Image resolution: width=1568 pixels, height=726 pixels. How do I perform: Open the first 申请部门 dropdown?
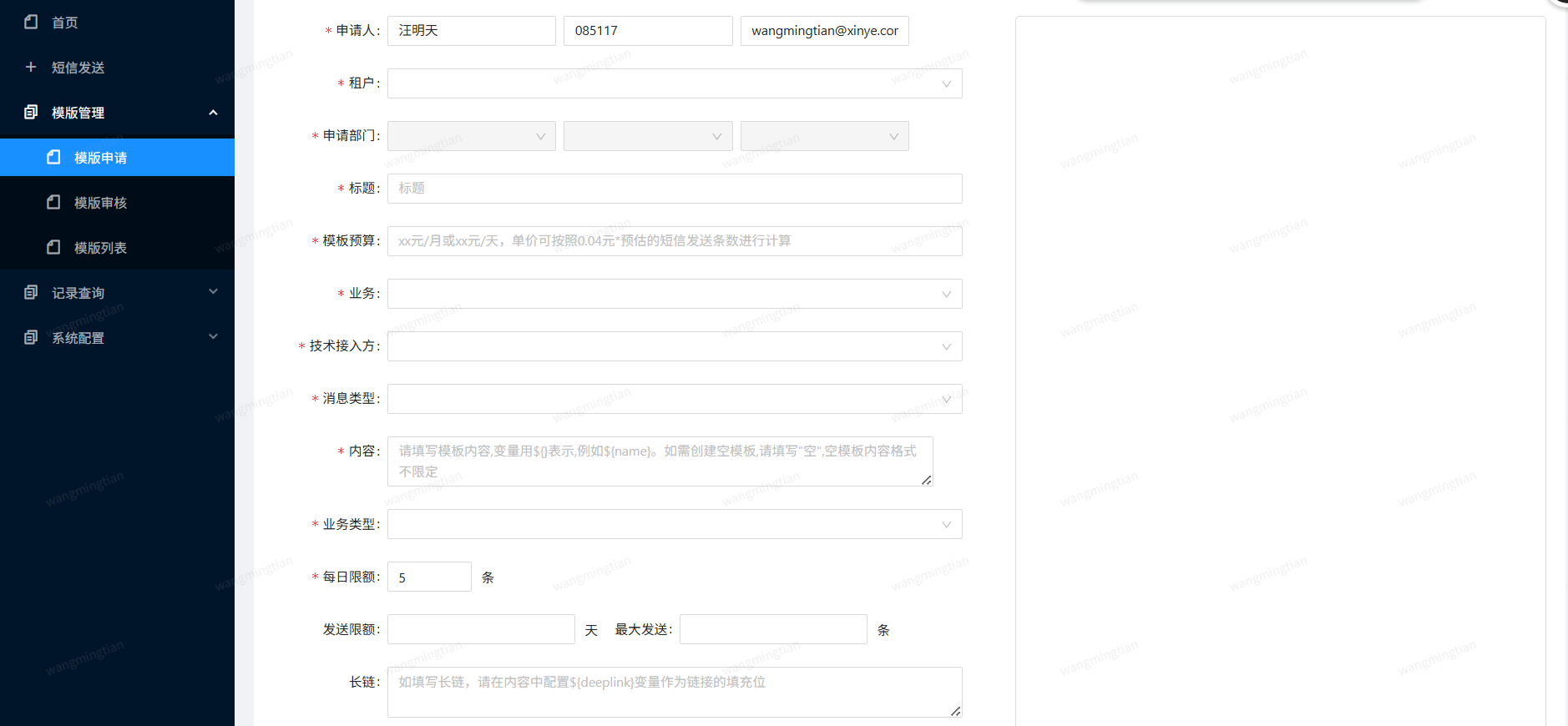coord(472,136)
